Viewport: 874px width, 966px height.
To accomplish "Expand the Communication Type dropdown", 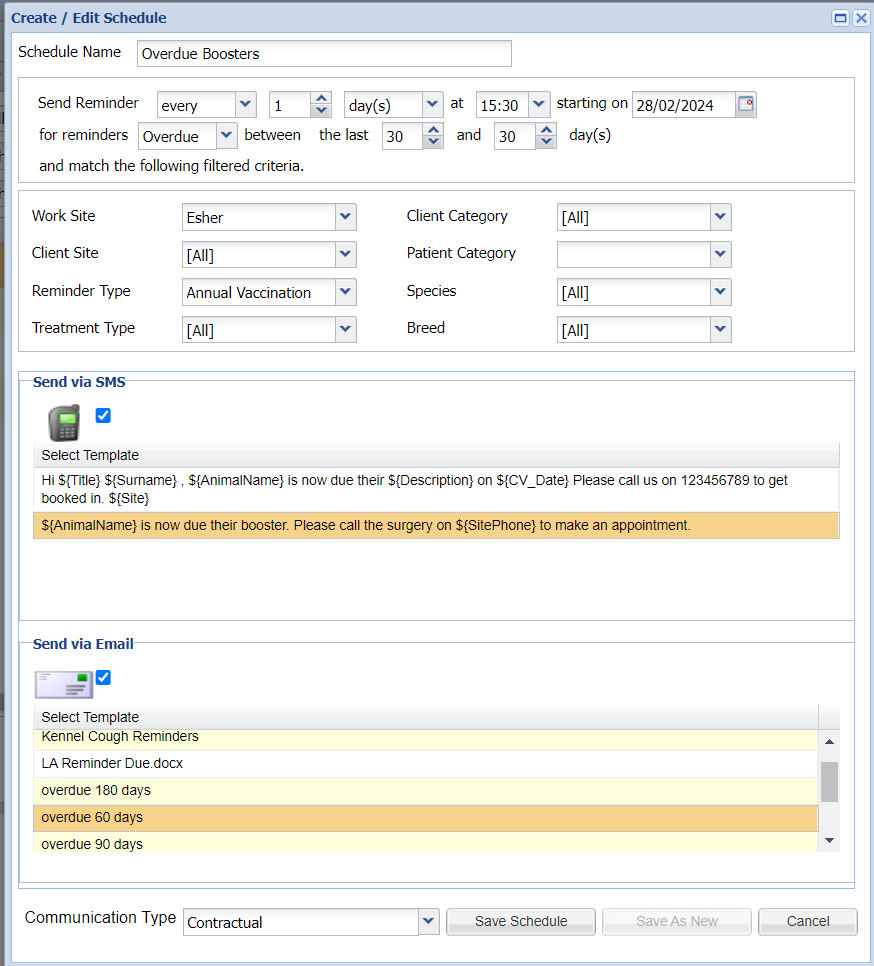I will (428, 921).
